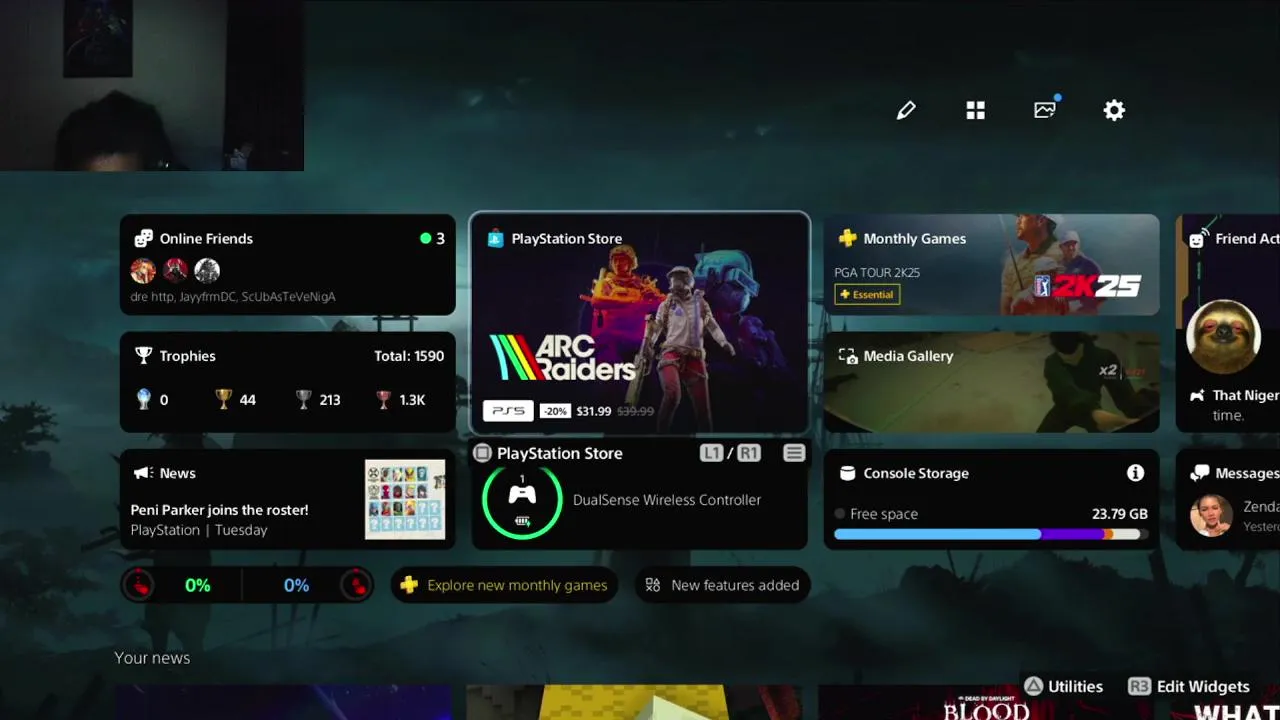Open the Console Storage widget
Viewport: 1280px width, 720px height.
992,499
